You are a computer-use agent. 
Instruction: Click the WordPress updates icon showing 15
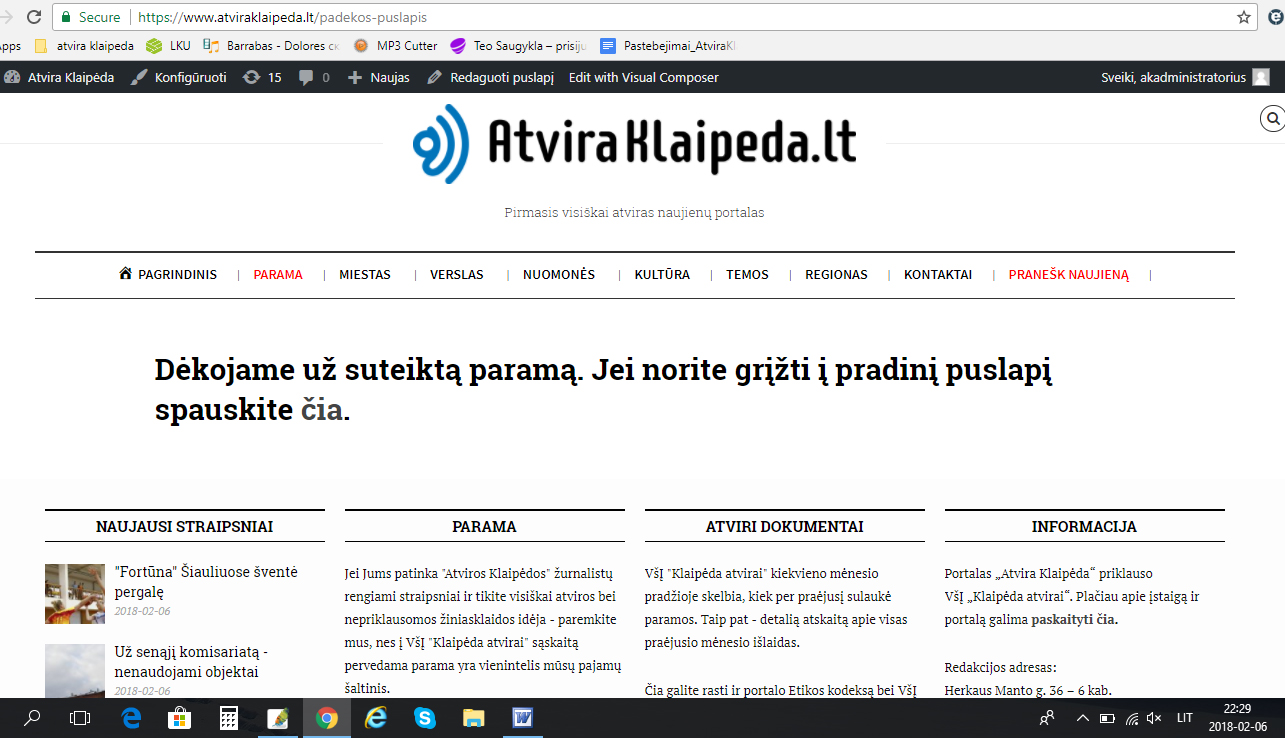(262, 77)
